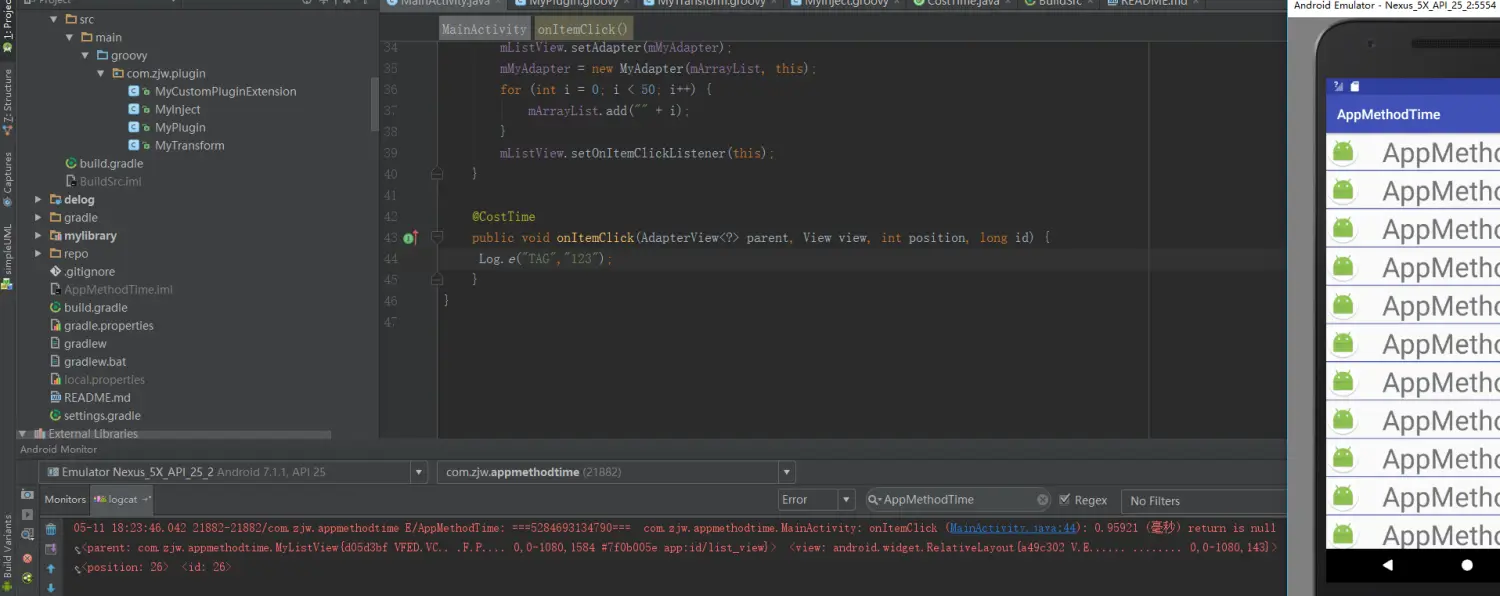Clear logcat with the trash icon
The height and width of the screenshot is (596, 1500).
(51, 528)
